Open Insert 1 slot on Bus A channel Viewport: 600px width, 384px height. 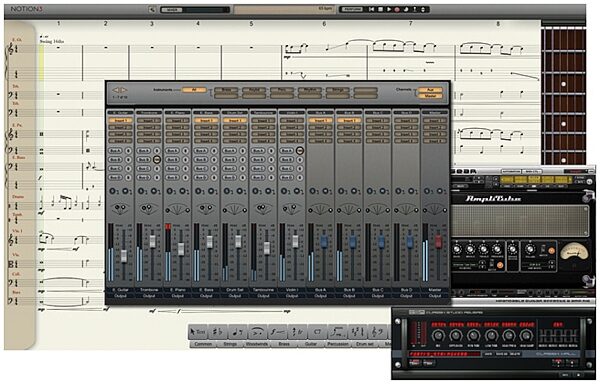tap(320, 120)
